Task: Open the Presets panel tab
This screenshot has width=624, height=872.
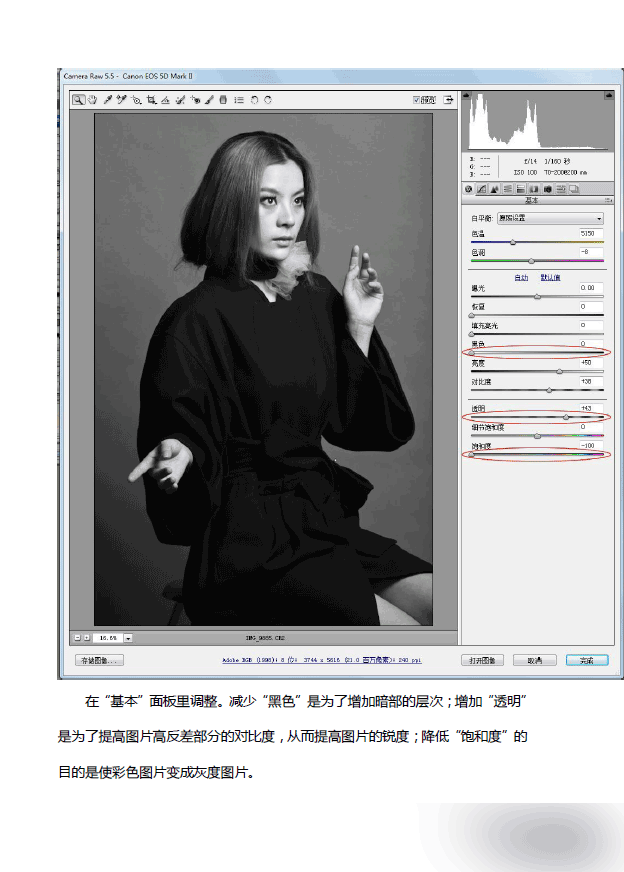Action: [x=561, y=189]
